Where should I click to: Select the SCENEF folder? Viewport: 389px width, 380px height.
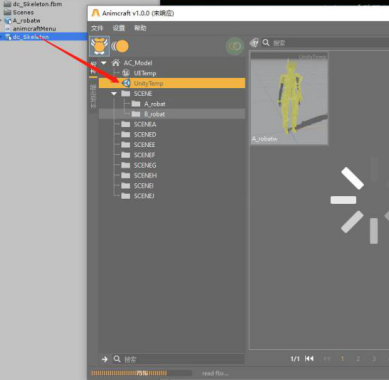pos(144,155)
